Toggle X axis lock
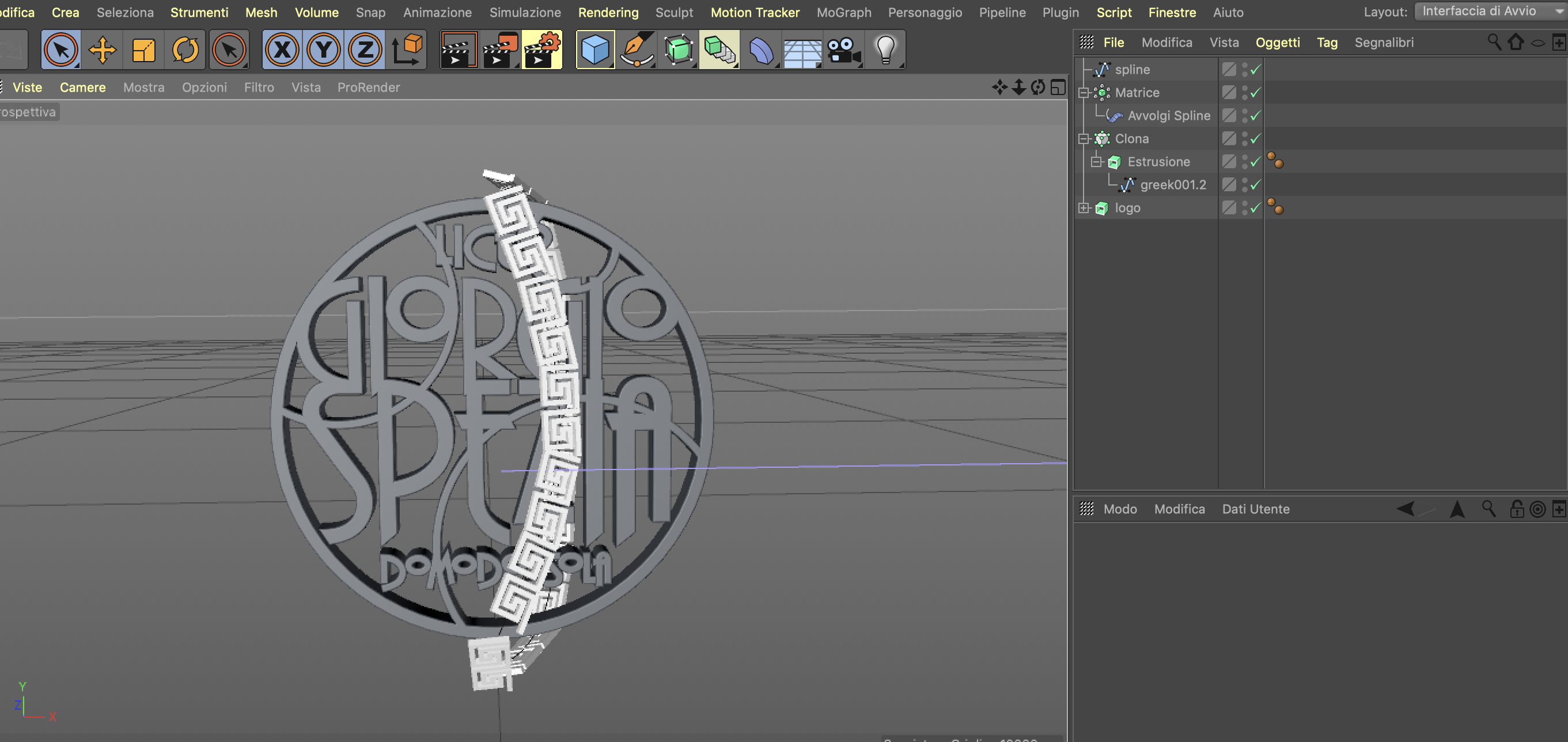The width and height of the screenshot is (1568, 742). (x=282, y=50)
